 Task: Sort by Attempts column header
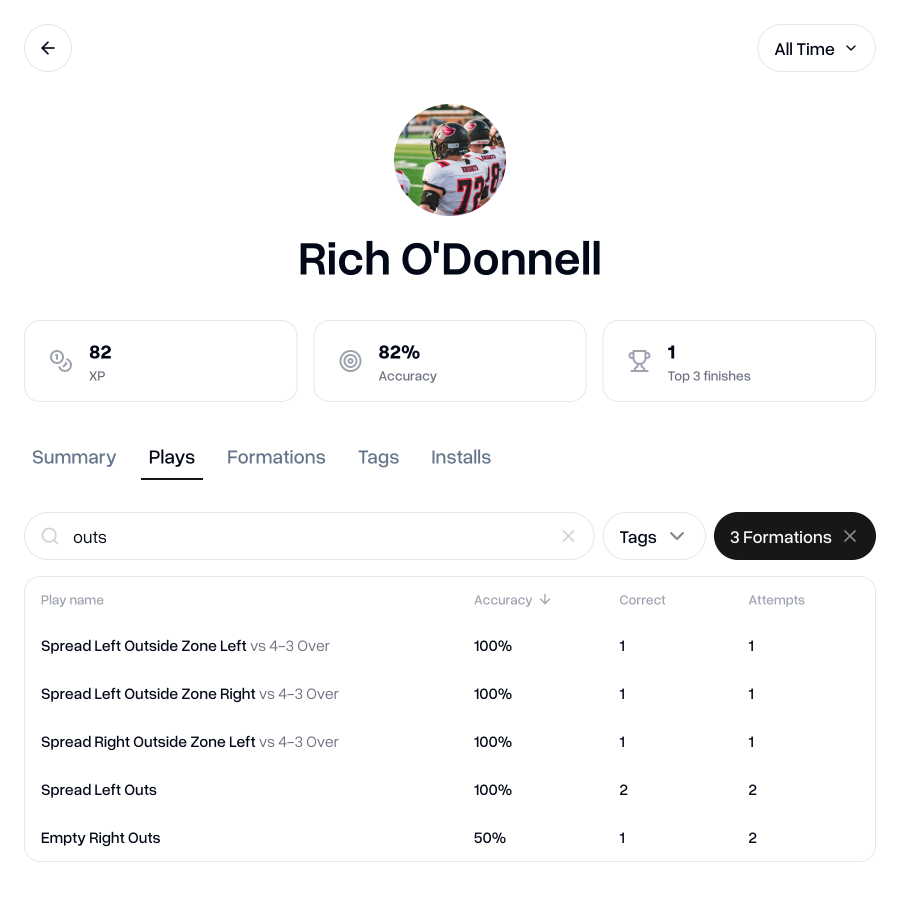776,600
